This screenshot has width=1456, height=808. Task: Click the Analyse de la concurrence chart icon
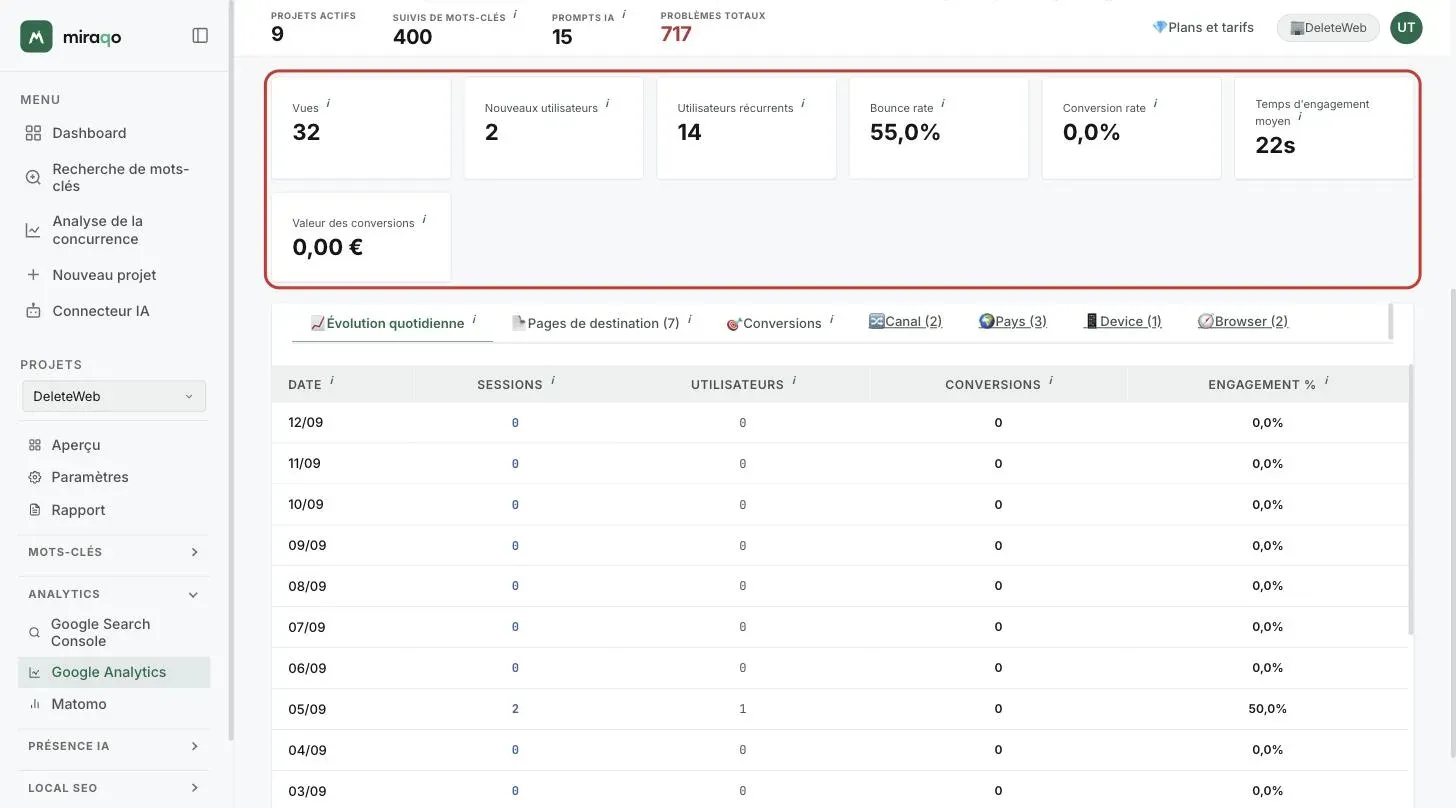coord(33,230)
